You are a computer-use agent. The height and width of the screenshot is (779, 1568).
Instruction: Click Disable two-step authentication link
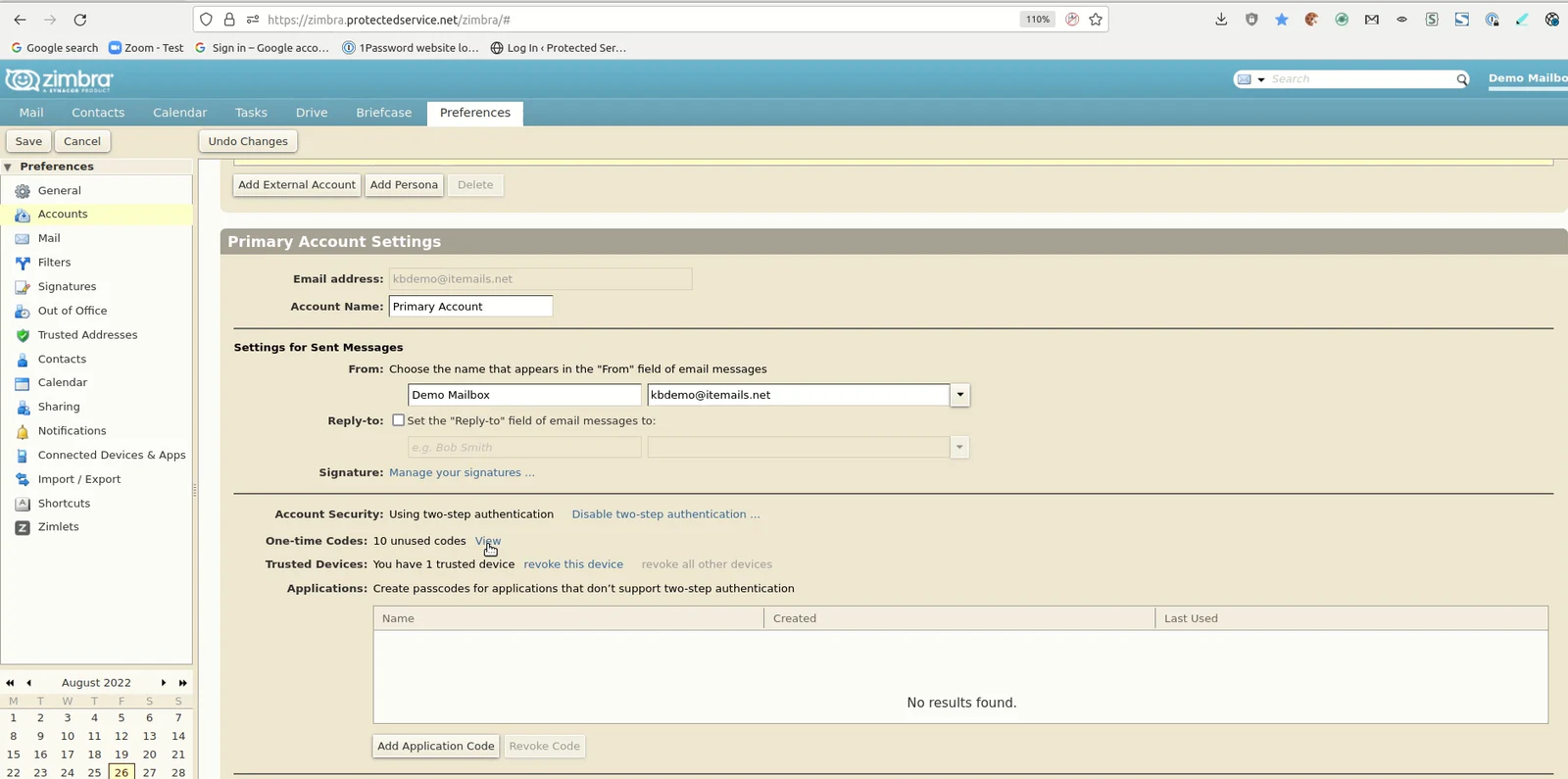click(x=665, y=514)
